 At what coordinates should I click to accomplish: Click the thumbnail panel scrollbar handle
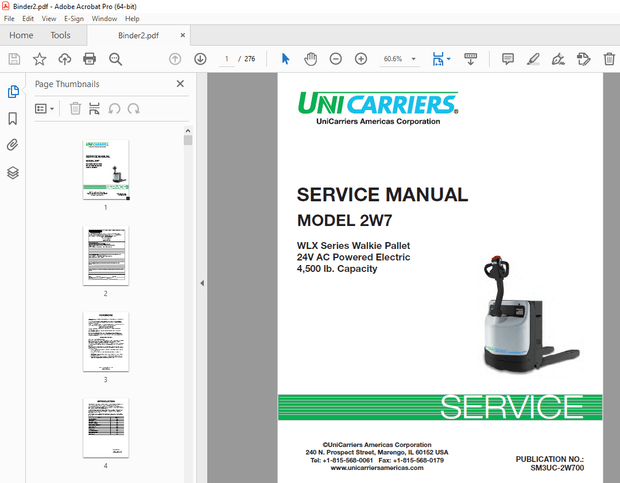(x=188, y=140)
